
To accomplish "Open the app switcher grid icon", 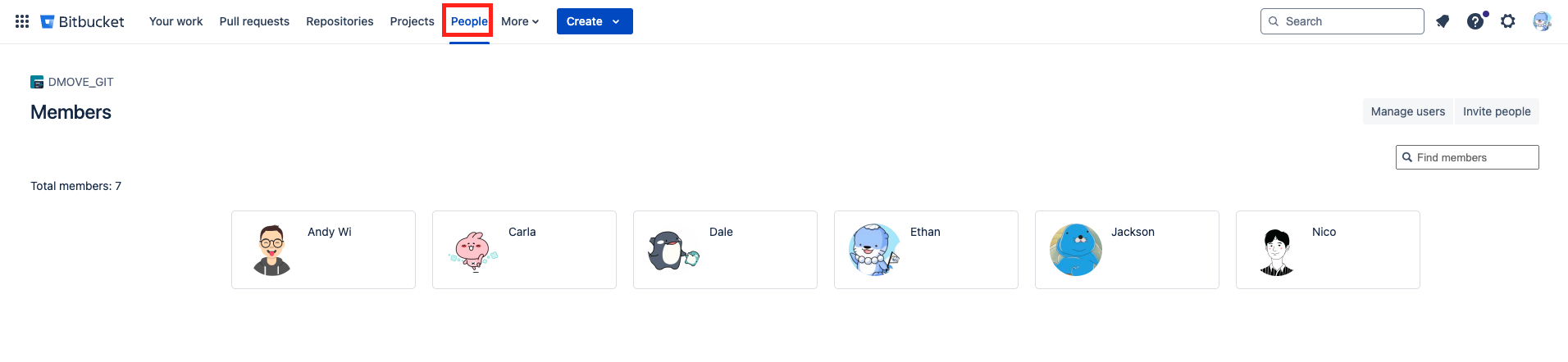I will click(x=22, y=21).
